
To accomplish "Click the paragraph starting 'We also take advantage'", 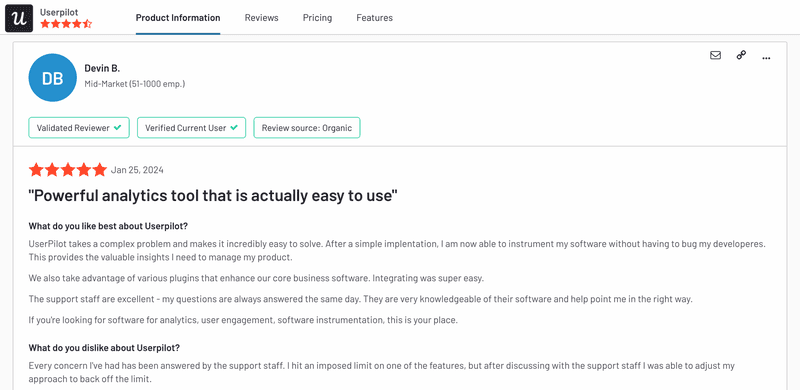I will coord(256,279).
